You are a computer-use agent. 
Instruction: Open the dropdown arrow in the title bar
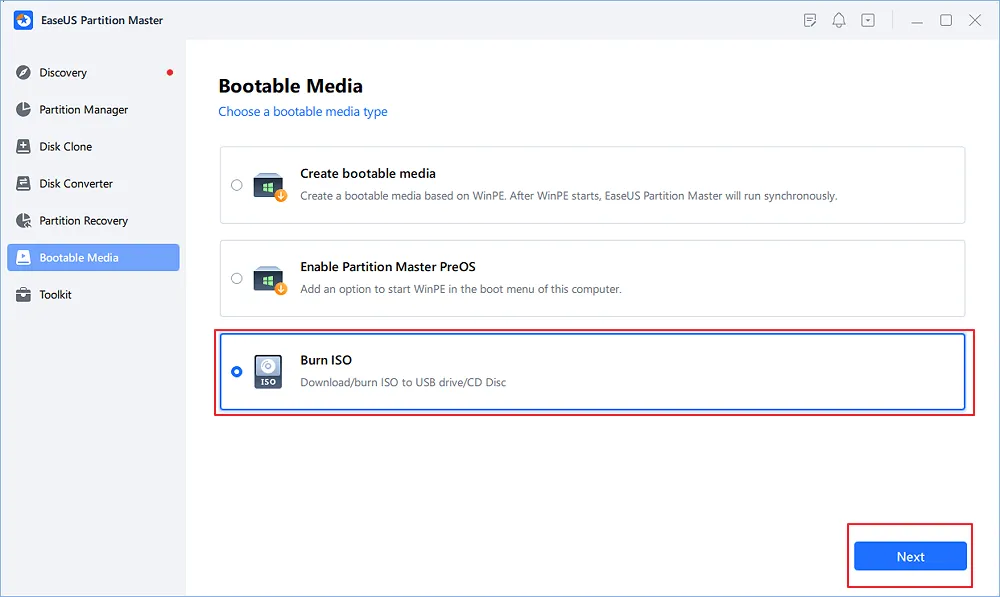[x=868, y=19]
